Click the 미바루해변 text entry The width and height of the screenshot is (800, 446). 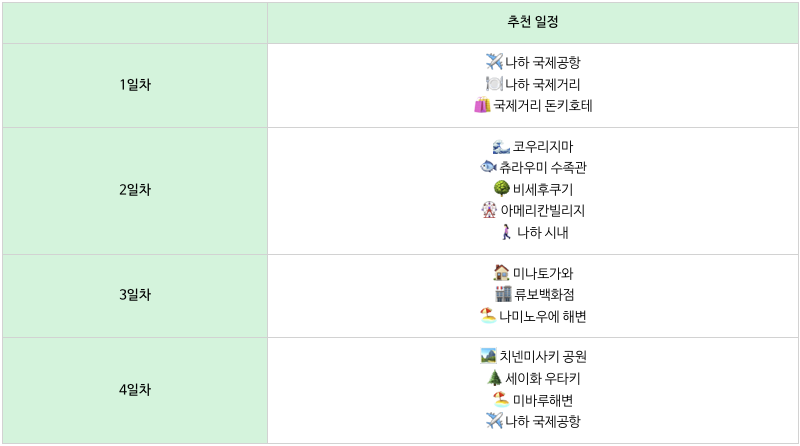pyautogui.click(x=543, y=401)
